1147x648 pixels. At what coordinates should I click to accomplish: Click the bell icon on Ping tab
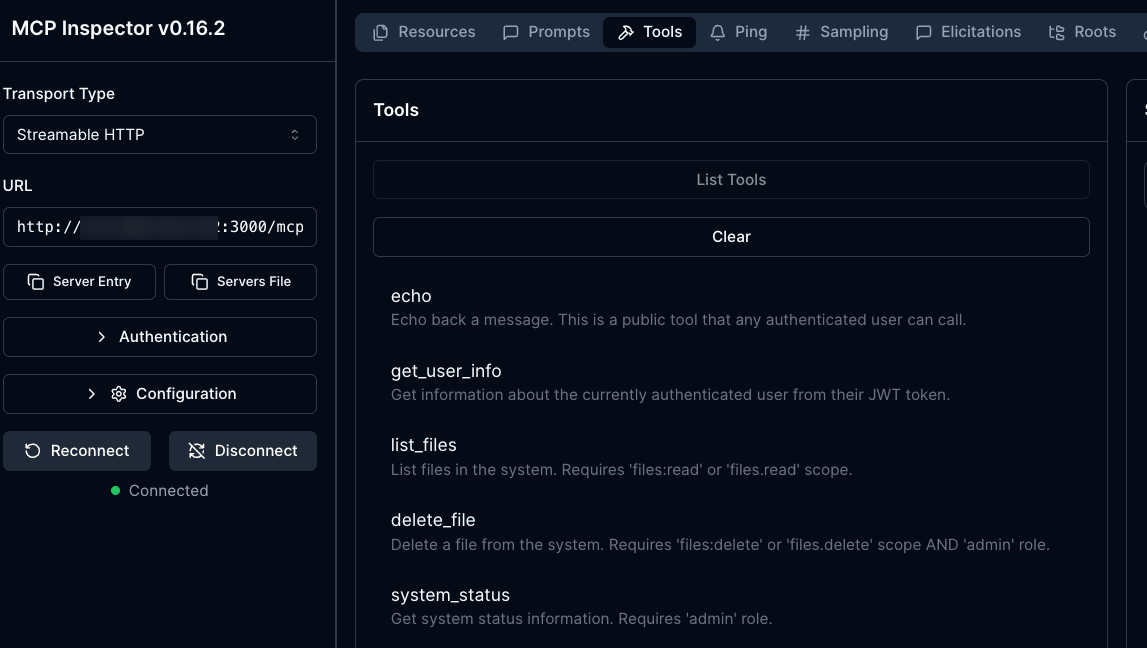click(718, 33)
